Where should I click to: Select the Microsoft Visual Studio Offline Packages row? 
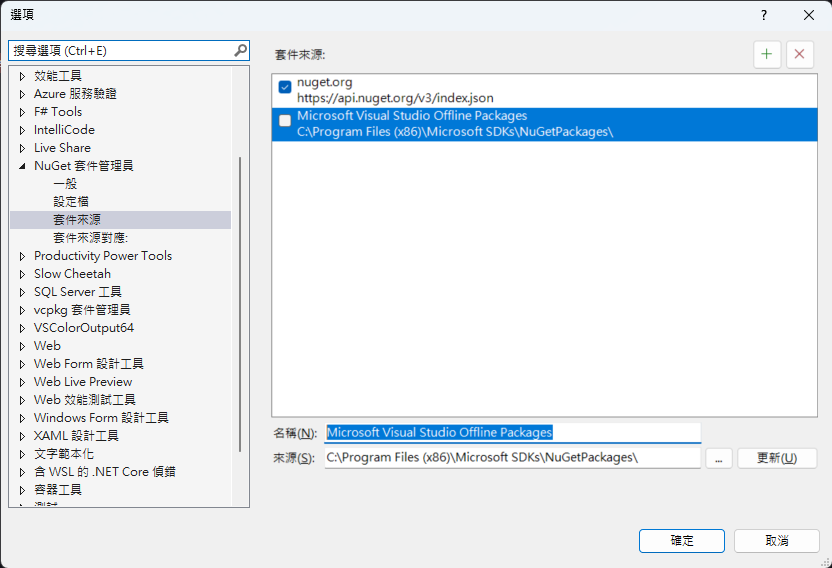click(544, 124)
